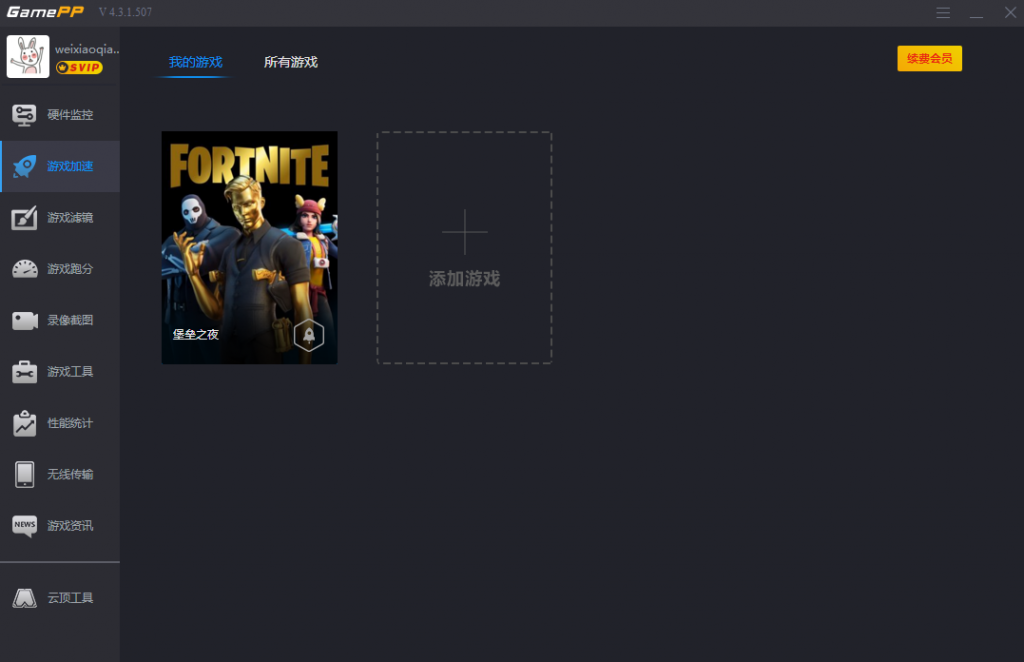Screen dimensions: 1024x662
Task: Open the 游戏滤镜 filter icon
Action: click(24, 217)
